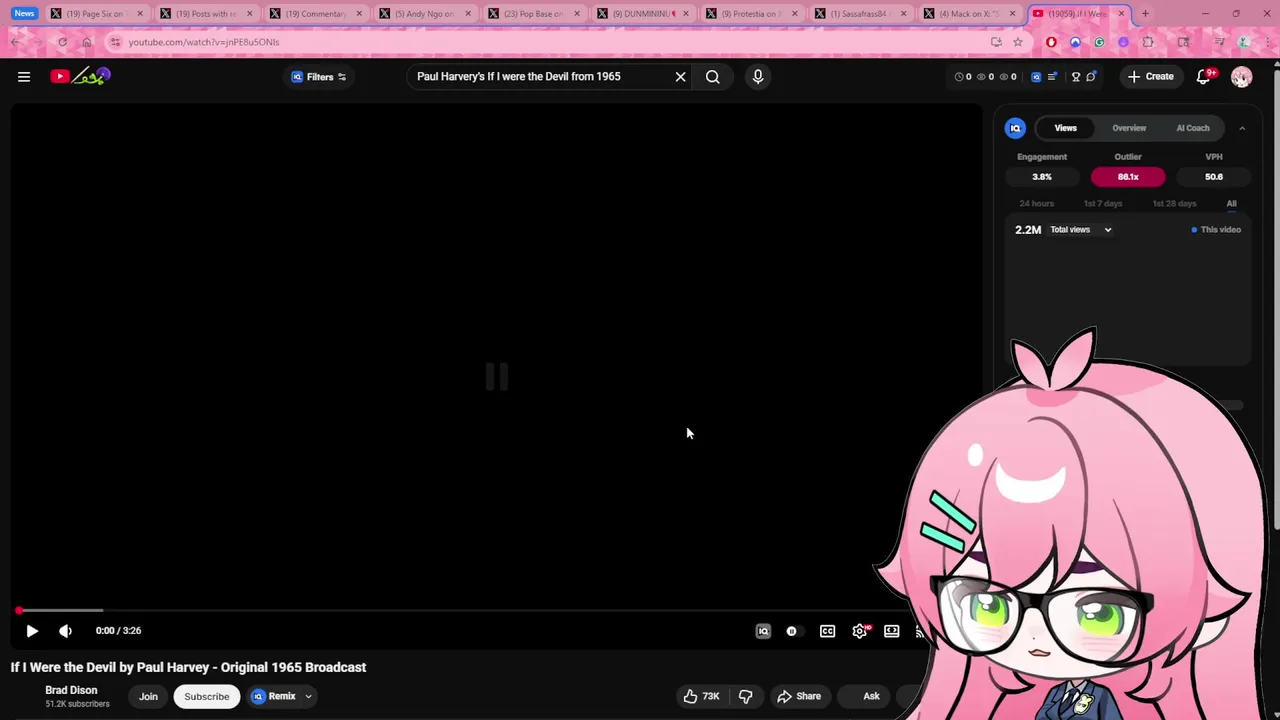The height and width of the screenshot is (720, 1280).
Task: Click the vidIQ trophy icon
Action: click(1076, 77)
